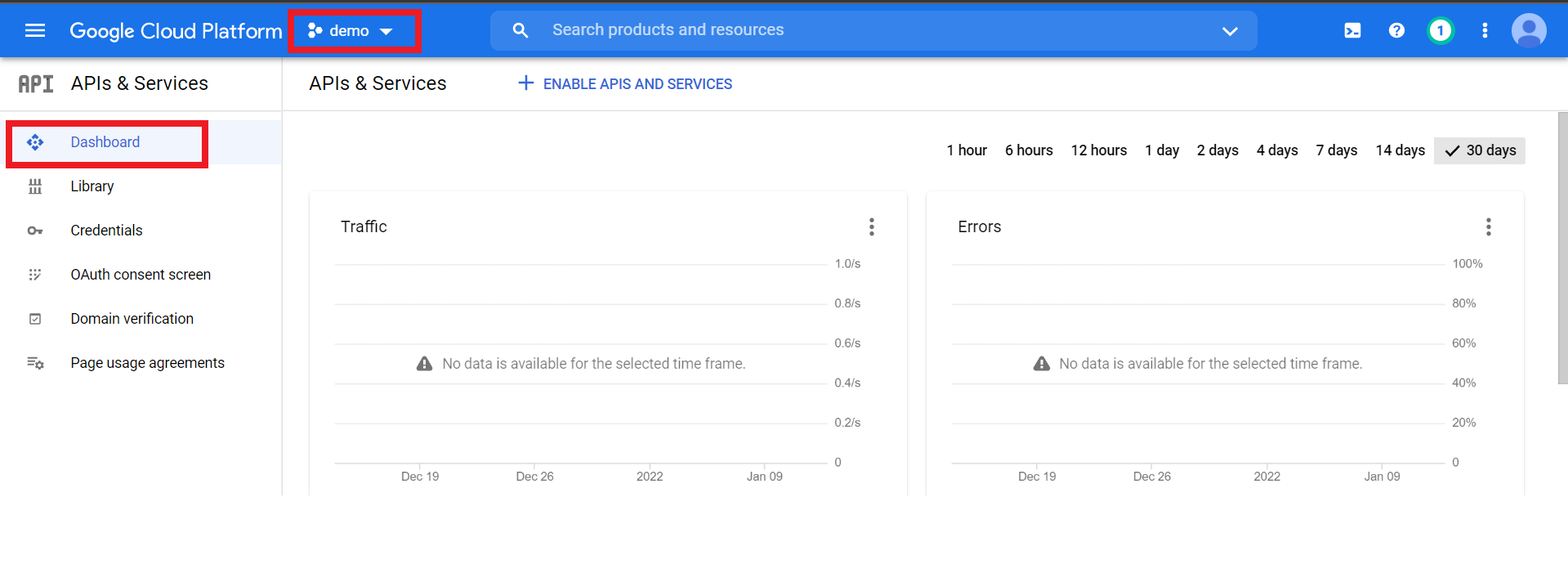Screen dimensions: 1568x569
Task: Choose the 14 days time range
Action: click(1400, 150)
